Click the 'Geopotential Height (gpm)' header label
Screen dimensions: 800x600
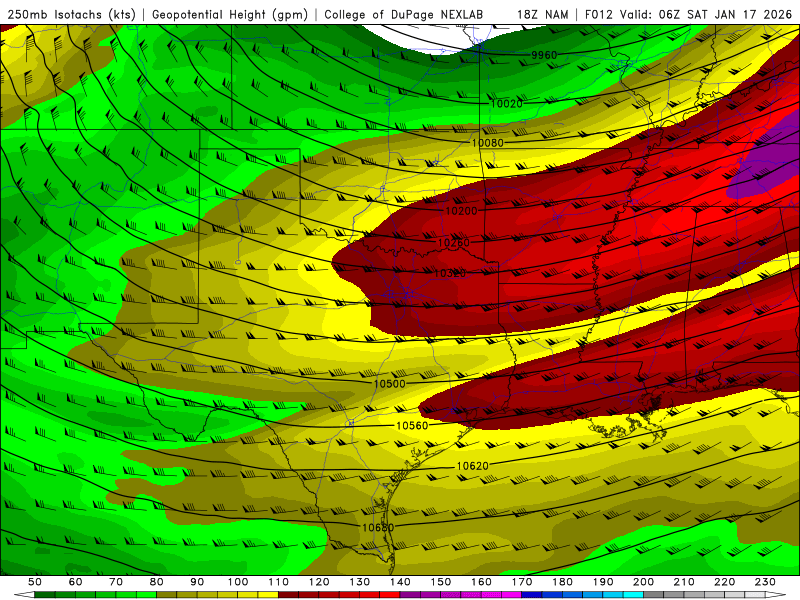230,14
